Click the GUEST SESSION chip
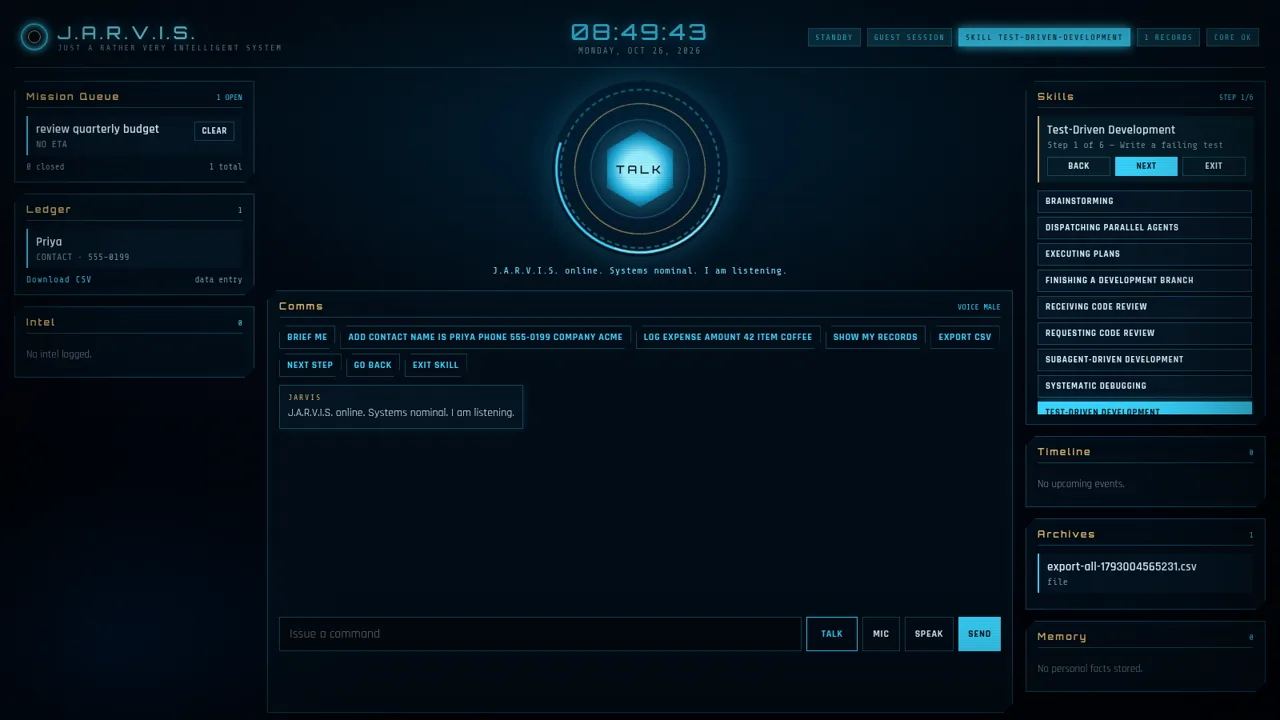Screen dimensions: 1280x720 coord(909,38)
